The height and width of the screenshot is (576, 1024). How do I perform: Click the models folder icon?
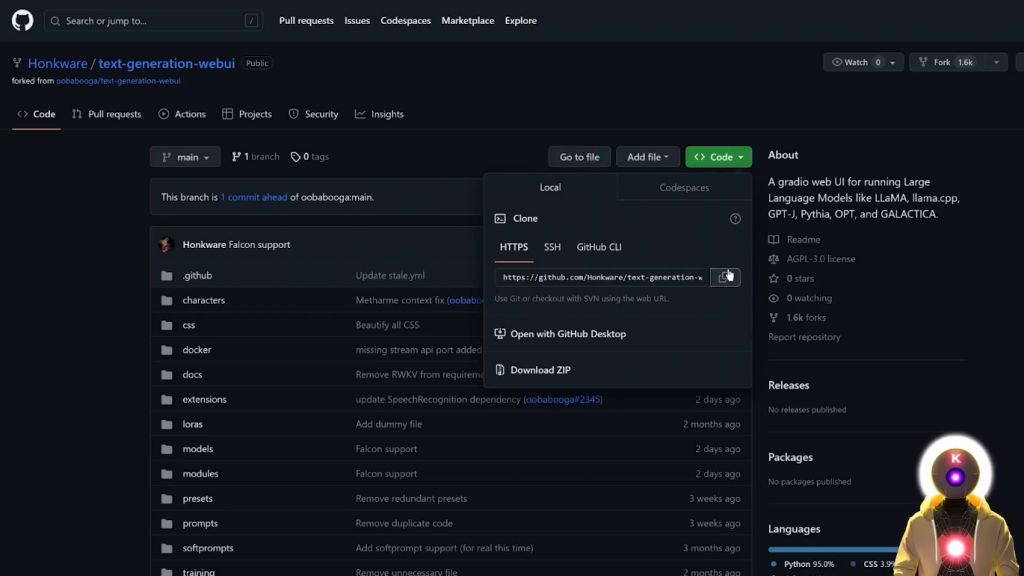click(x=167, y=449)
